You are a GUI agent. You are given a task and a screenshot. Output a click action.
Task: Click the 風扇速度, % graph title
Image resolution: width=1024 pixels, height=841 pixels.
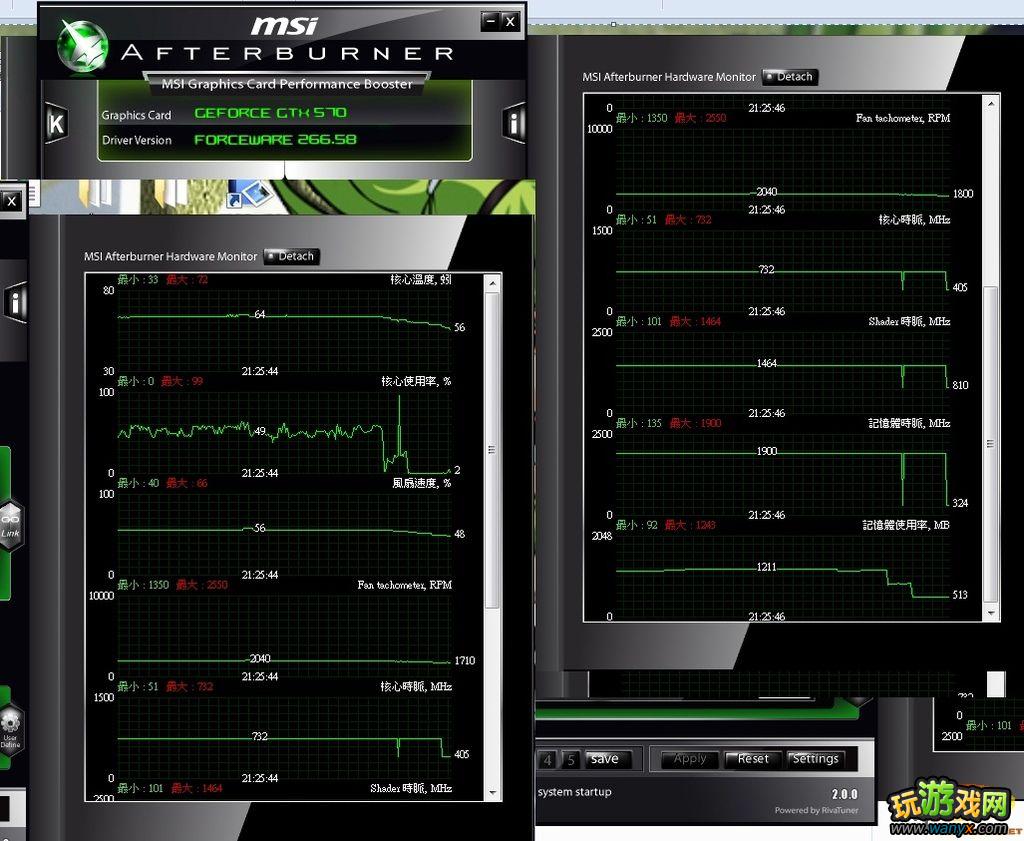pos(421,483)
